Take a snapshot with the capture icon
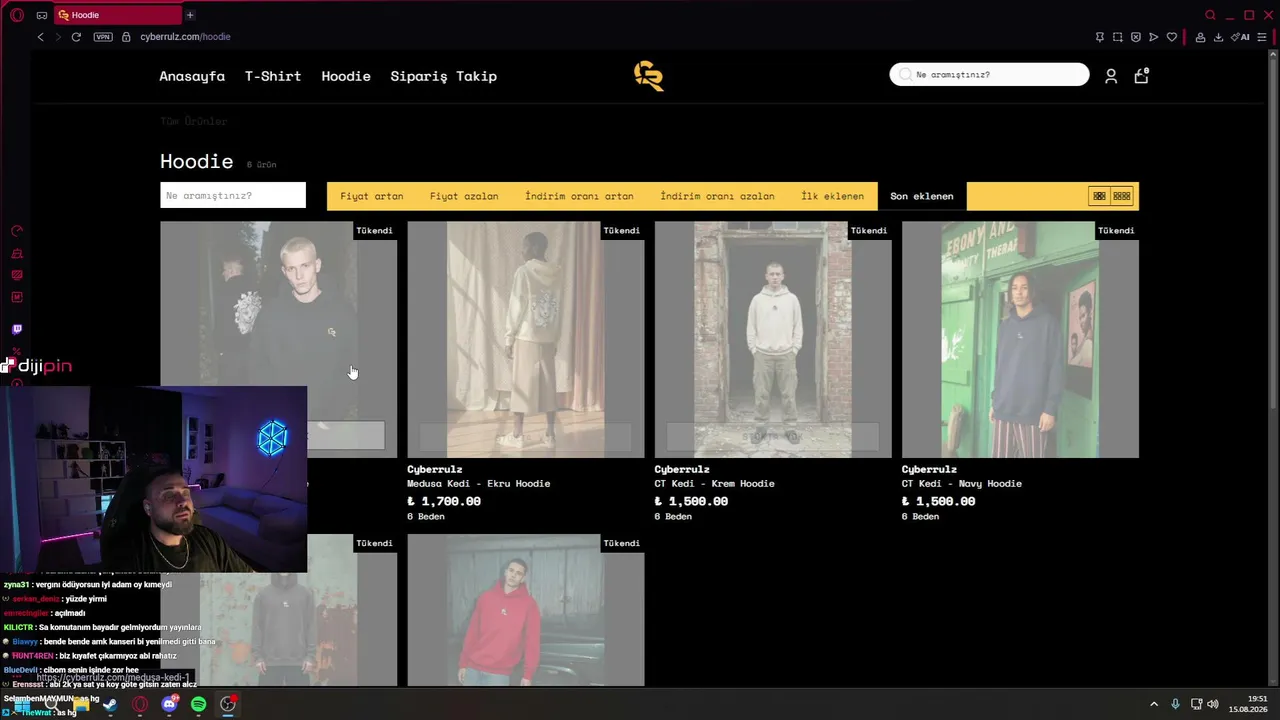Viewport: 1280px width, 720px height. tap(1118, 37)
